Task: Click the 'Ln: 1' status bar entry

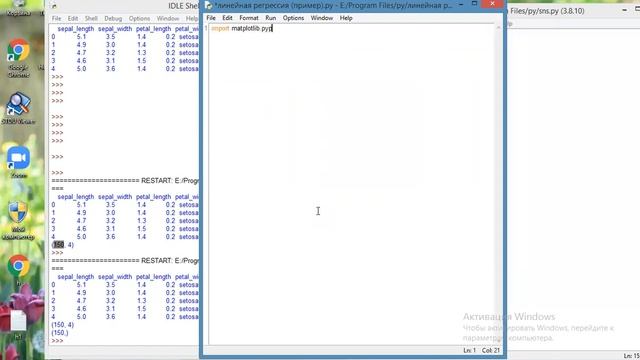Action: click(x=469, y=350)
